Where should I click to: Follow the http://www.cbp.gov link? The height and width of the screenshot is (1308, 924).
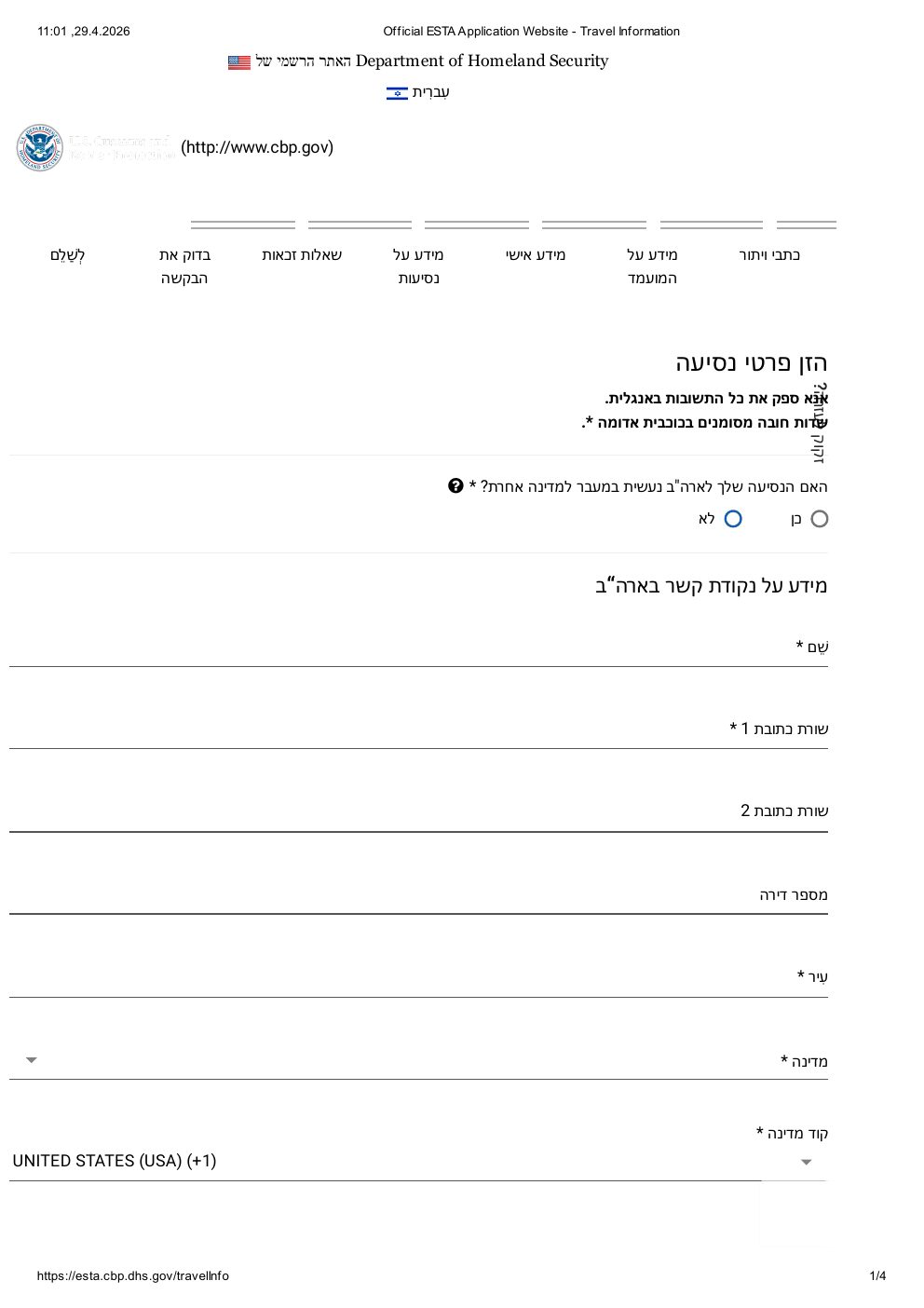click(x=258, y=147)
